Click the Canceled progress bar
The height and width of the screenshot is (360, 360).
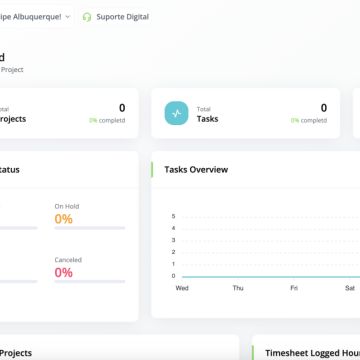(x=90, y=281)
